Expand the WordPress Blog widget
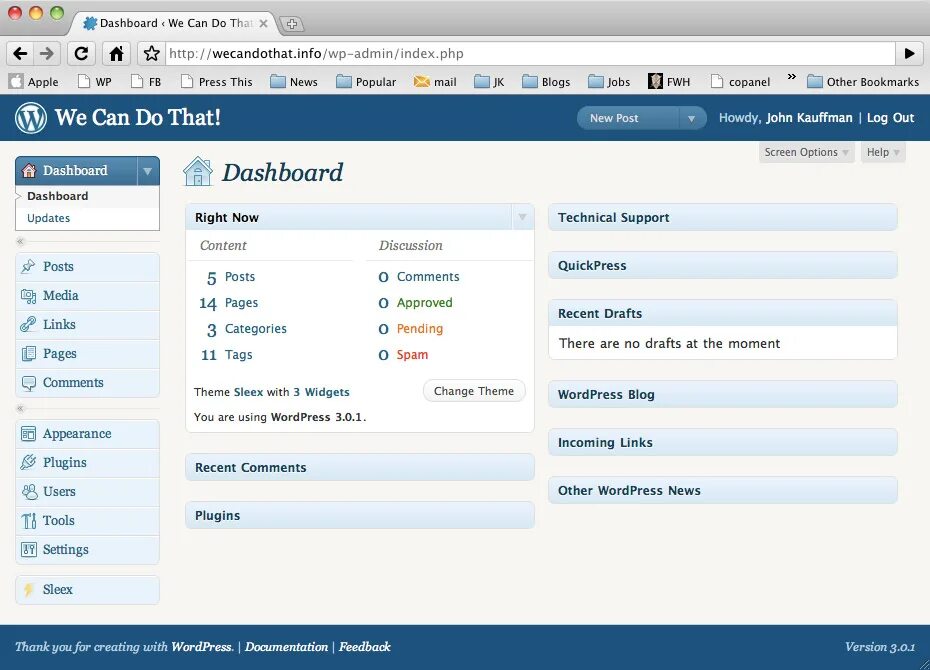This screenshot has width=930, height=670. [722, 395]
